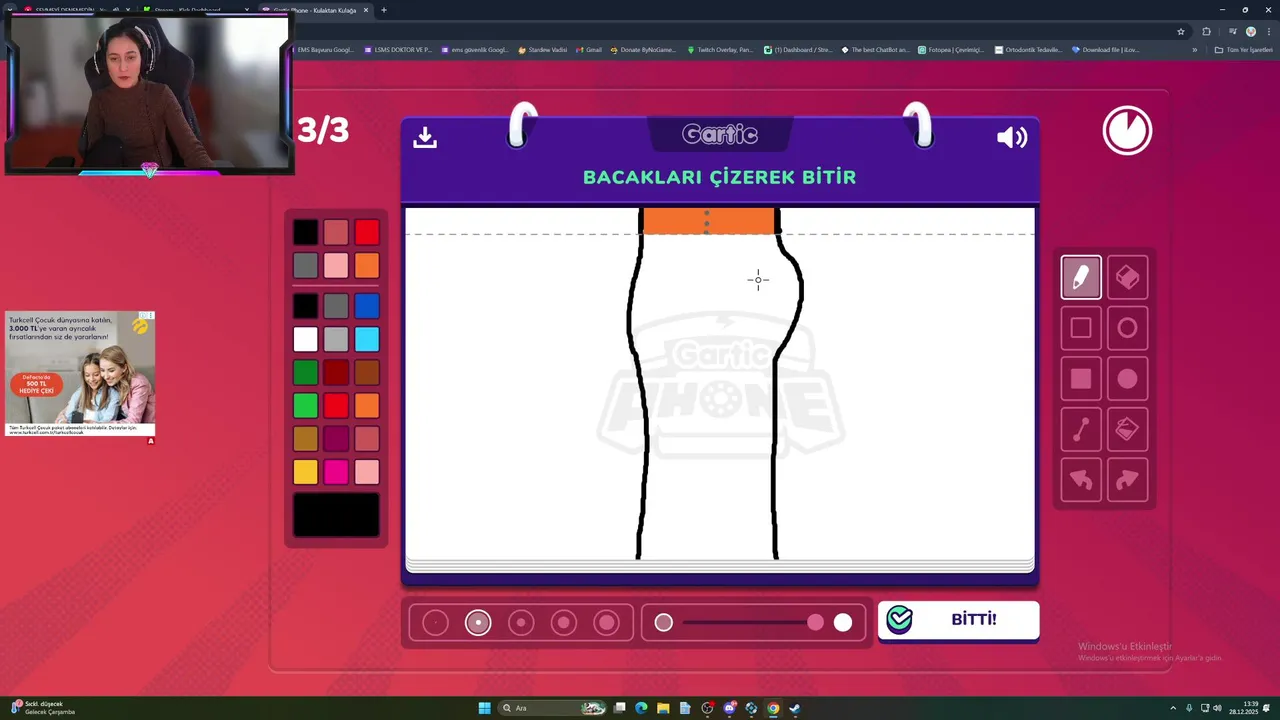The image size is (1280, 720).
Task: Pick the light gray color swatch
Action: tap(336, 340)
